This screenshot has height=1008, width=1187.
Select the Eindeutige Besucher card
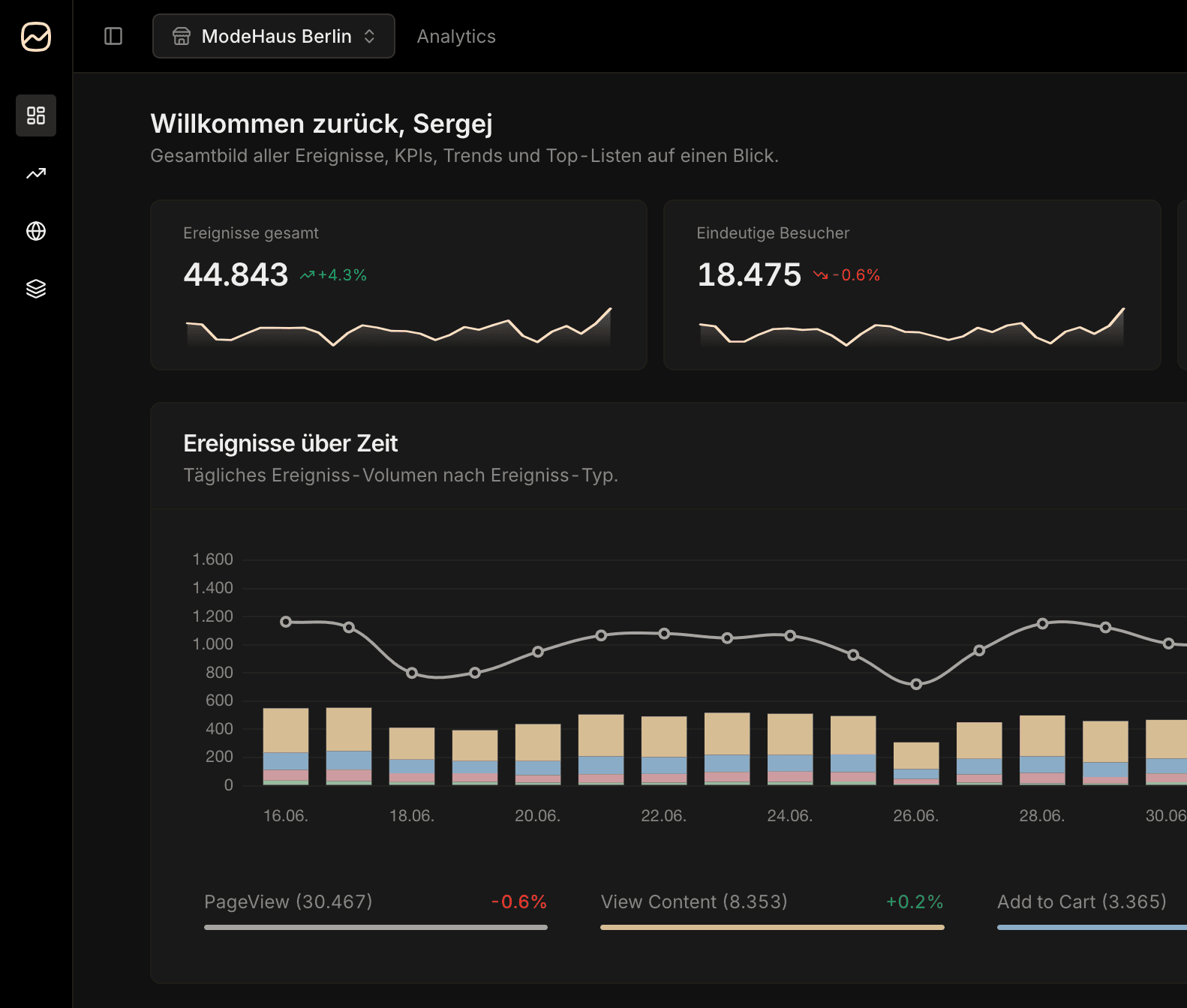tap(912, 285)
